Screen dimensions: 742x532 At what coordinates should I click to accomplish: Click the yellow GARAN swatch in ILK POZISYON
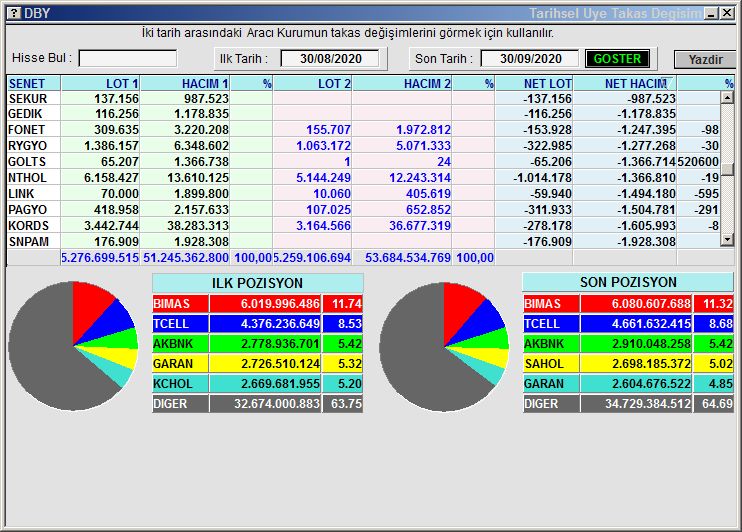click(x=180, y=364)
